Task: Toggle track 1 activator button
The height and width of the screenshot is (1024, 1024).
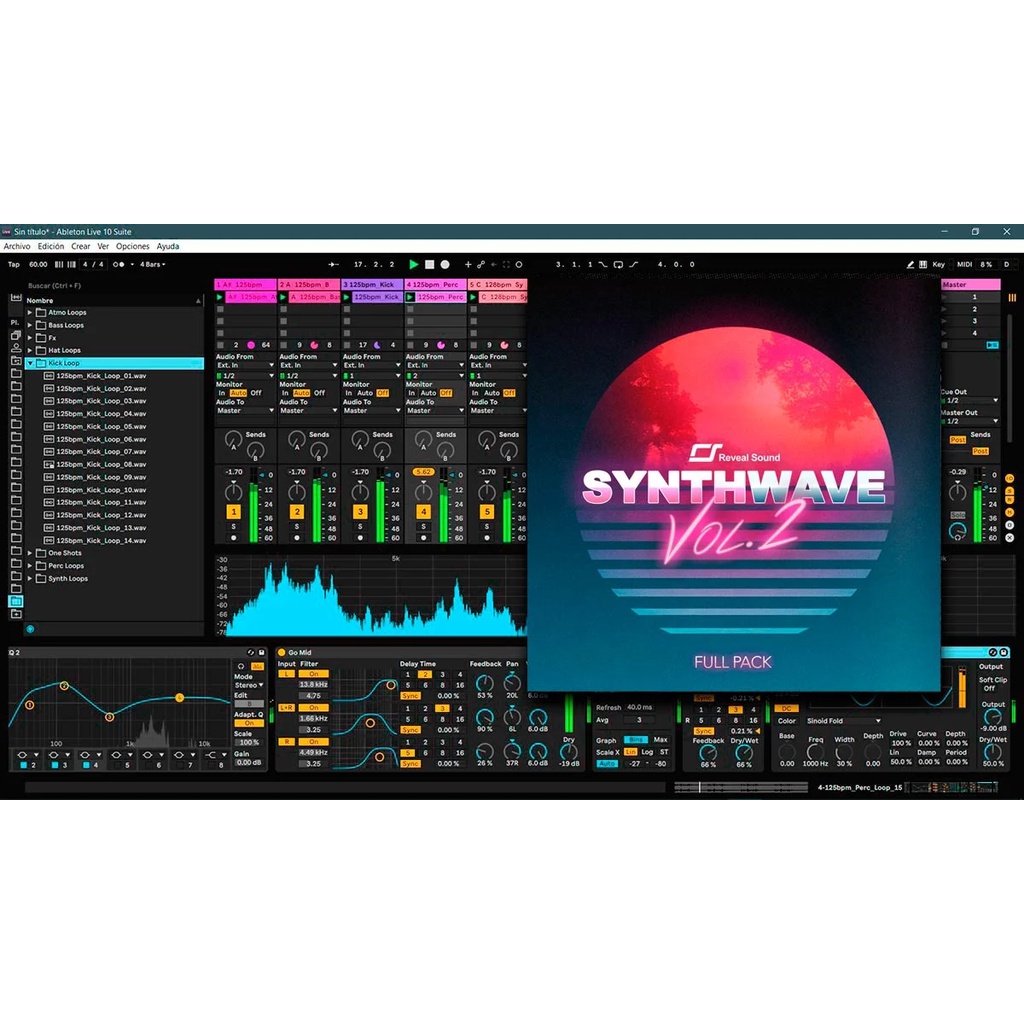Action: click(233, 512)
